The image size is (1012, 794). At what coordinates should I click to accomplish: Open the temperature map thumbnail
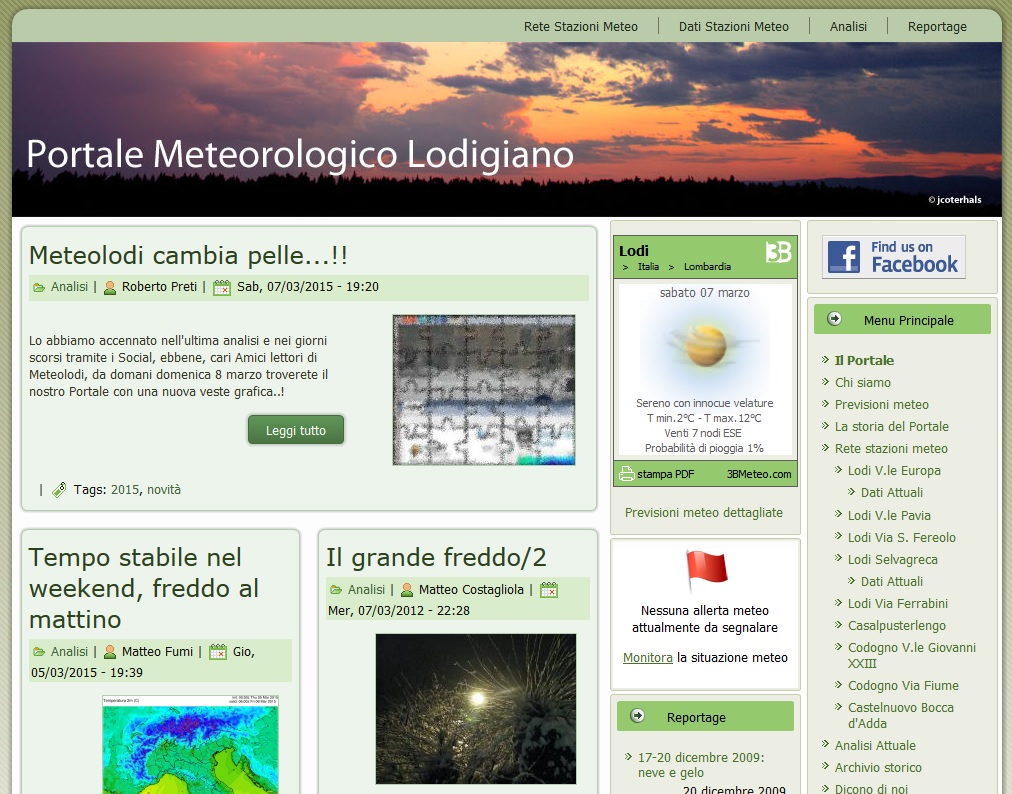(190, 744)
